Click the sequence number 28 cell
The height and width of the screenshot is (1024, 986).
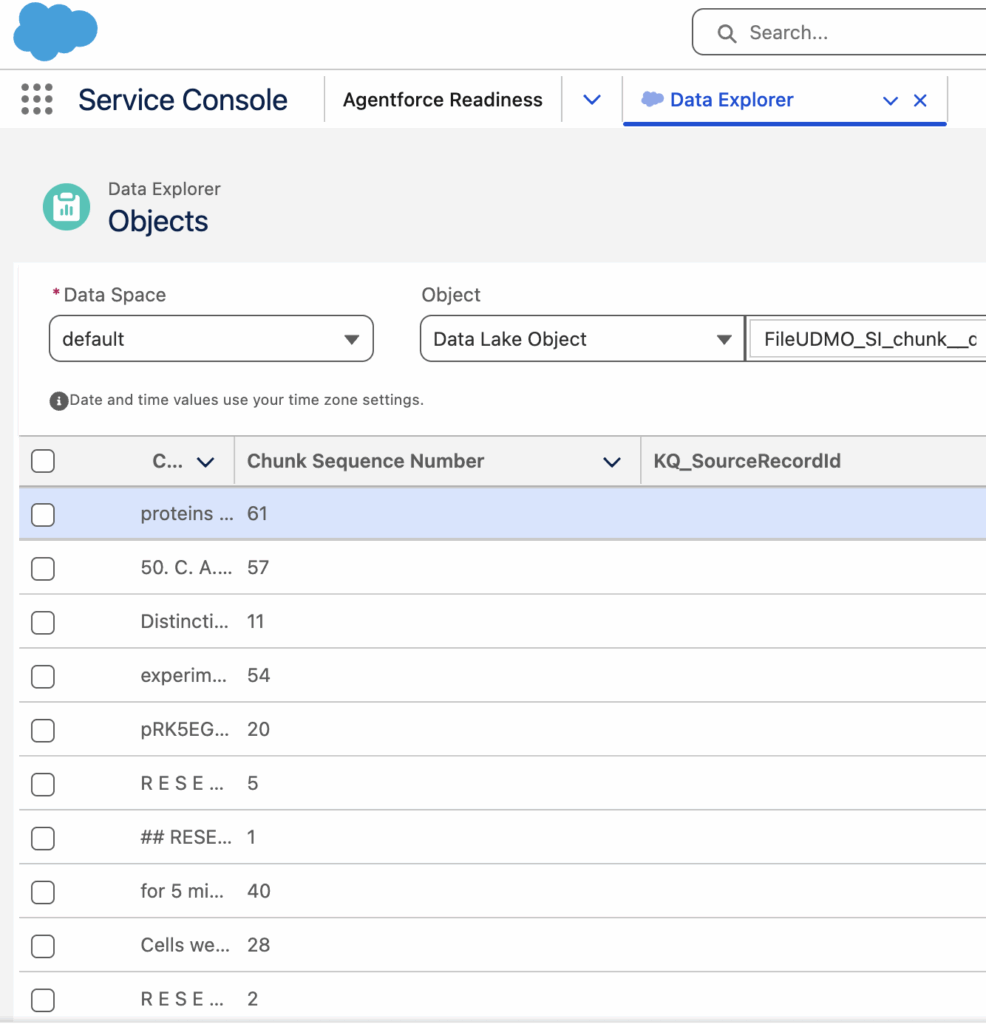(x=259, y=945)
